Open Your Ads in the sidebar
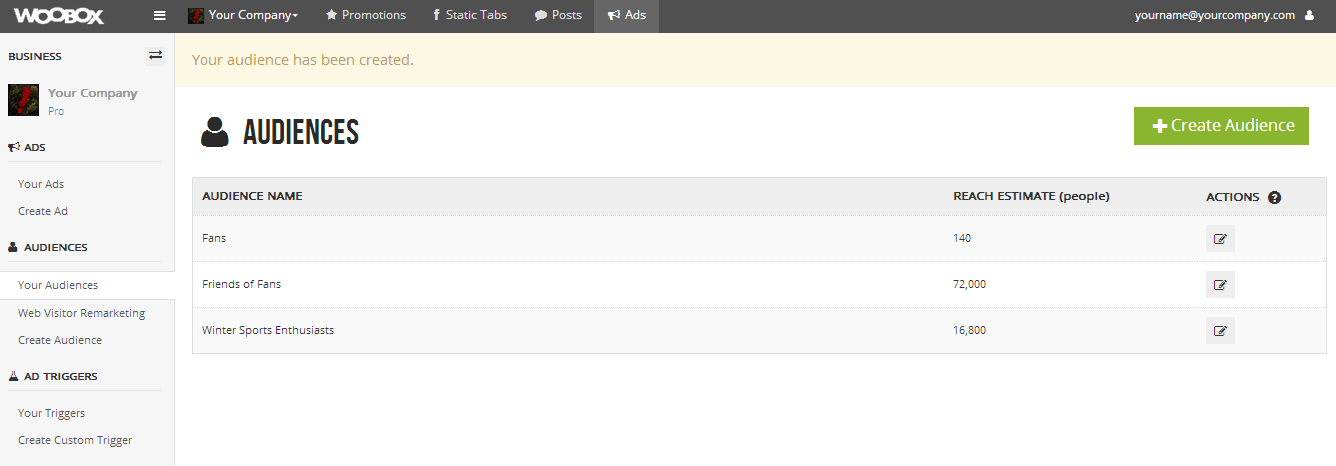 point(41,184)
